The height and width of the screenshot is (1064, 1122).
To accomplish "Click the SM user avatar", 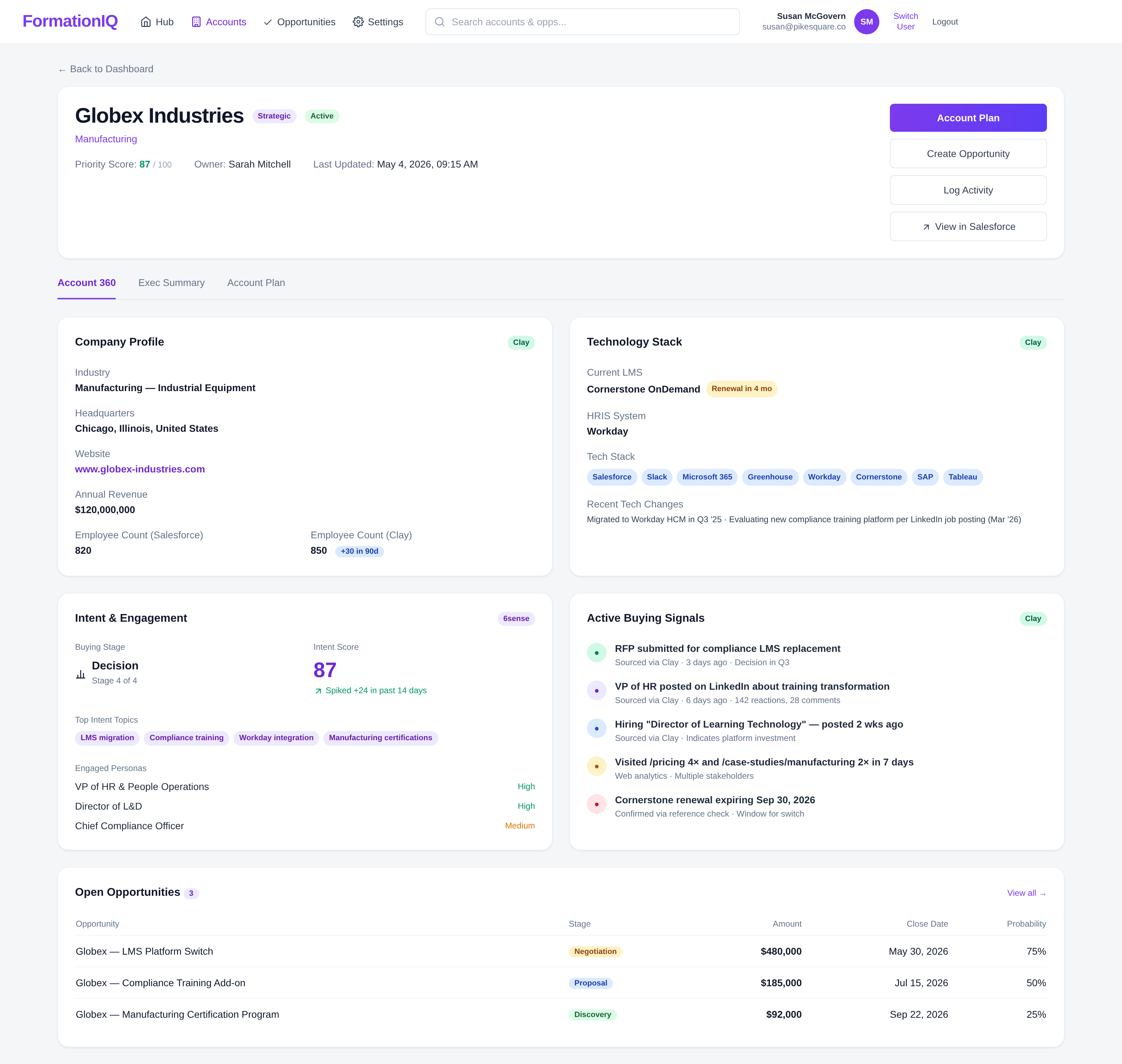I will (x=866, y=21).
